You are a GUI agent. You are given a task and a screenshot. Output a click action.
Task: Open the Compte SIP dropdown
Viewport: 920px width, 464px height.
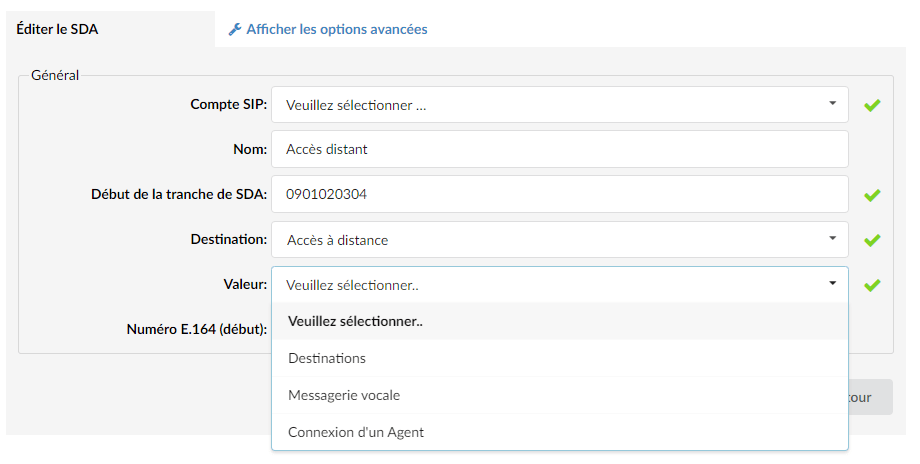coord(560,105)
